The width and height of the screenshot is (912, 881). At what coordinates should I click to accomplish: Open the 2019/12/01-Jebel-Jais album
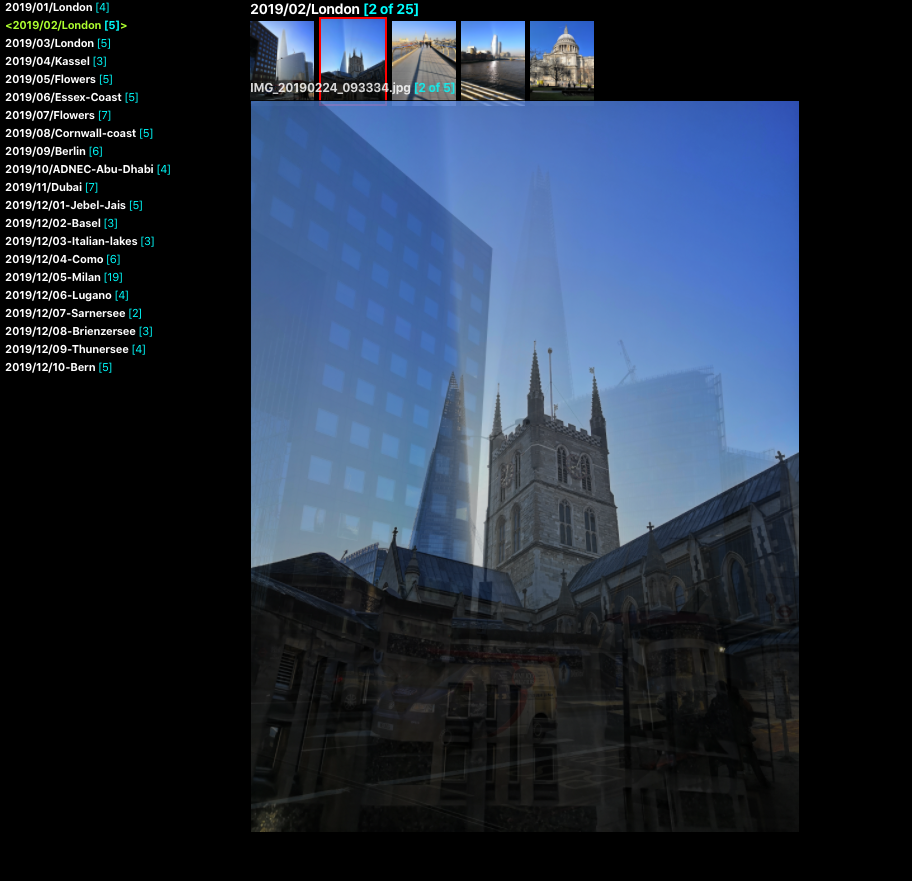pyautogui.click(x=74, y=206)
